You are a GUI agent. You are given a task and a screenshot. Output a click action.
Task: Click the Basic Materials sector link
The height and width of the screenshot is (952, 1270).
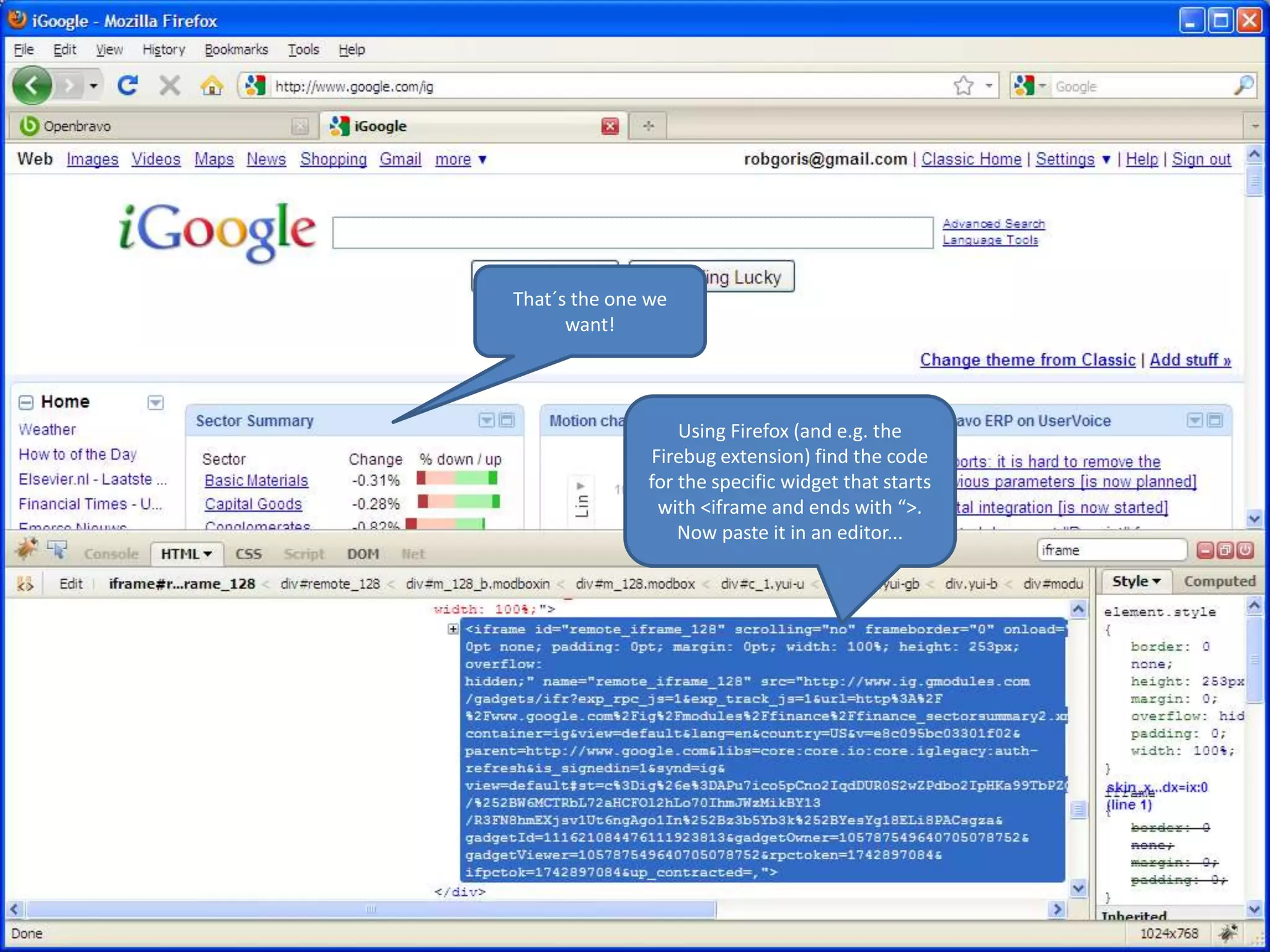pos(256,480)
